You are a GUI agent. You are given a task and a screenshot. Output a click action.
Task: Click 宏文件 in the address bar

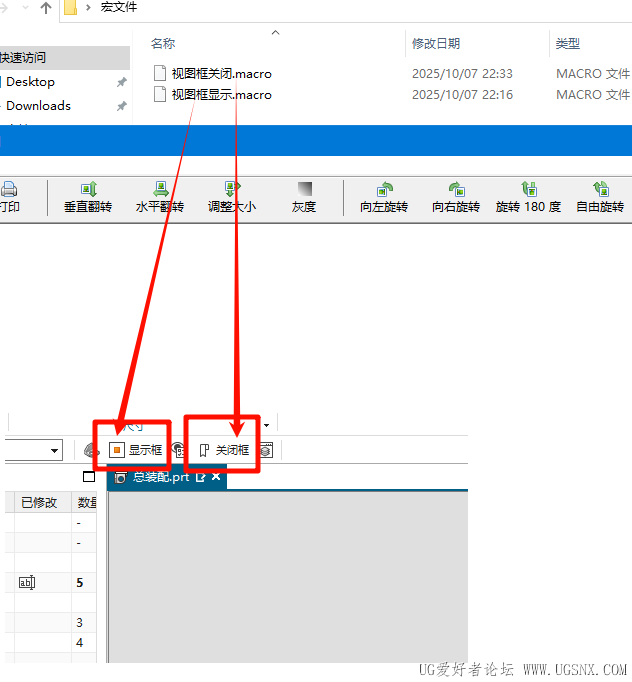click(x=118, y=7)
